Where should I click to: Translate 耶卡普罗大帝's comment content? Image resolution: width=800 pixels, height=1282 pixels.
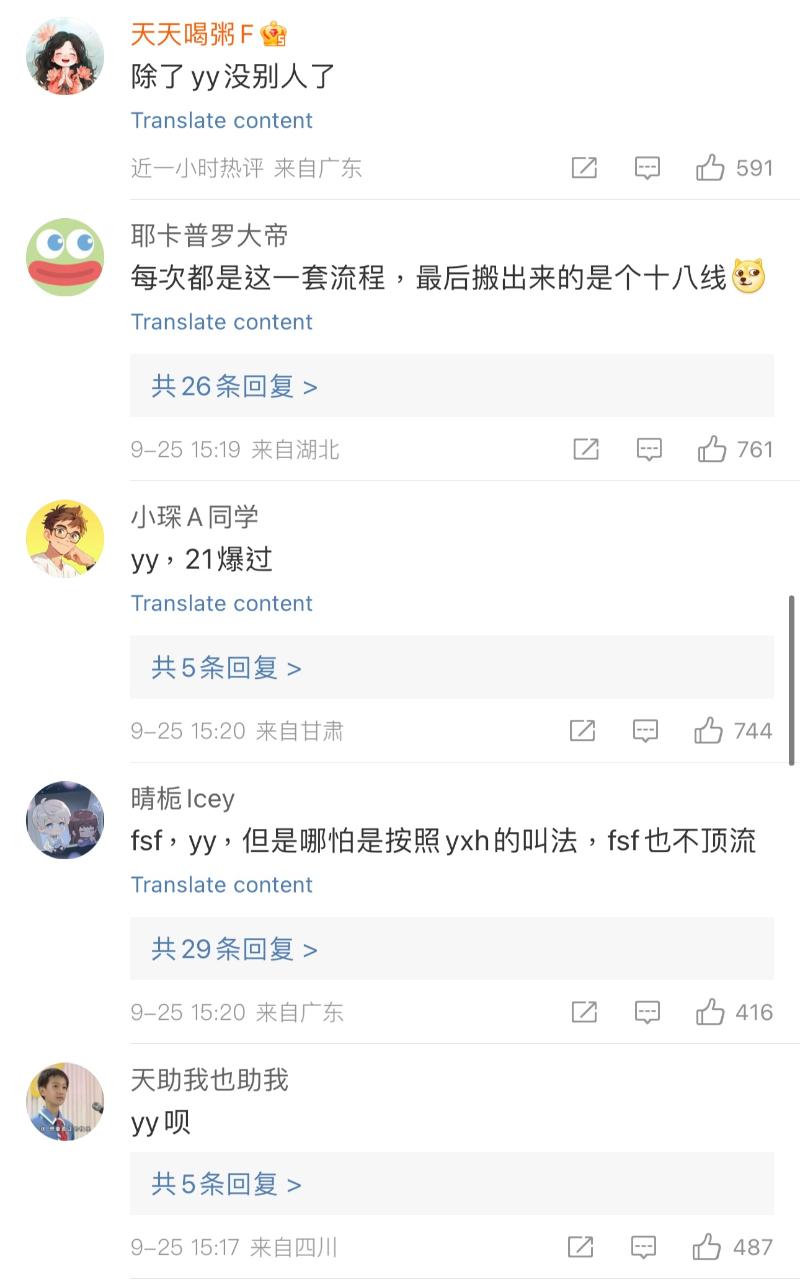coord(221,322)
